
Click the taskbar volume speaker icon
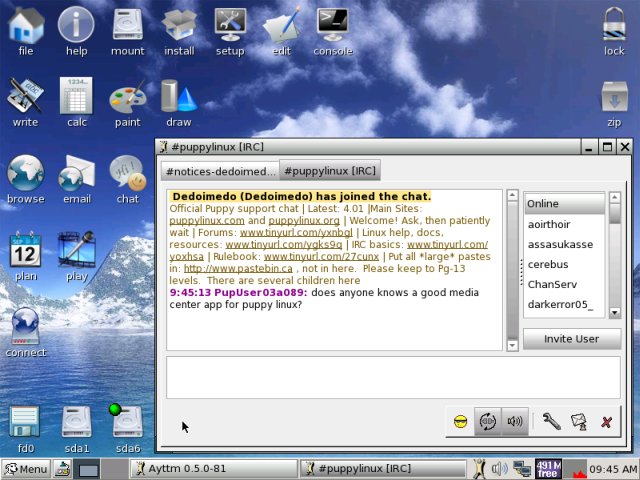coord(500,469)
